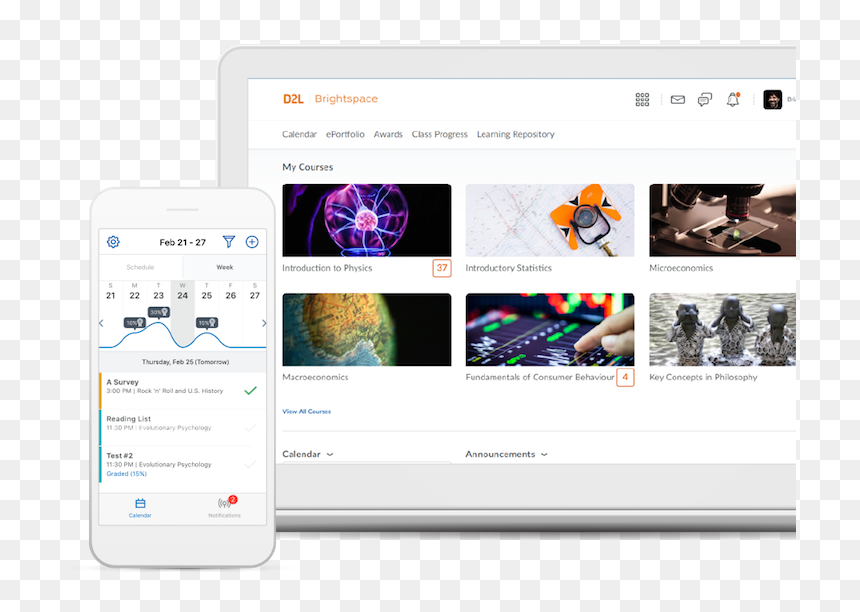Tap the add plus icon on phone
The image size is (860, 612).
tap(252, 242)
